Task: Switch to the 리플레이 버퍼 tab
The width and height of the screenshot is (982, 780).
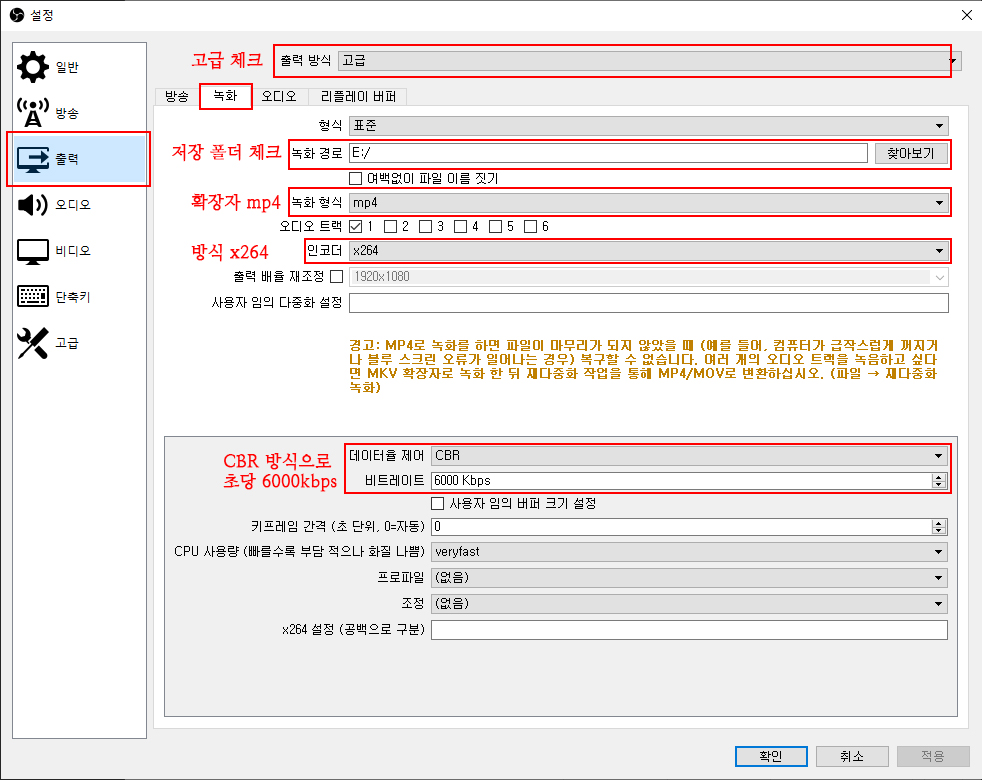Action: 358,96
